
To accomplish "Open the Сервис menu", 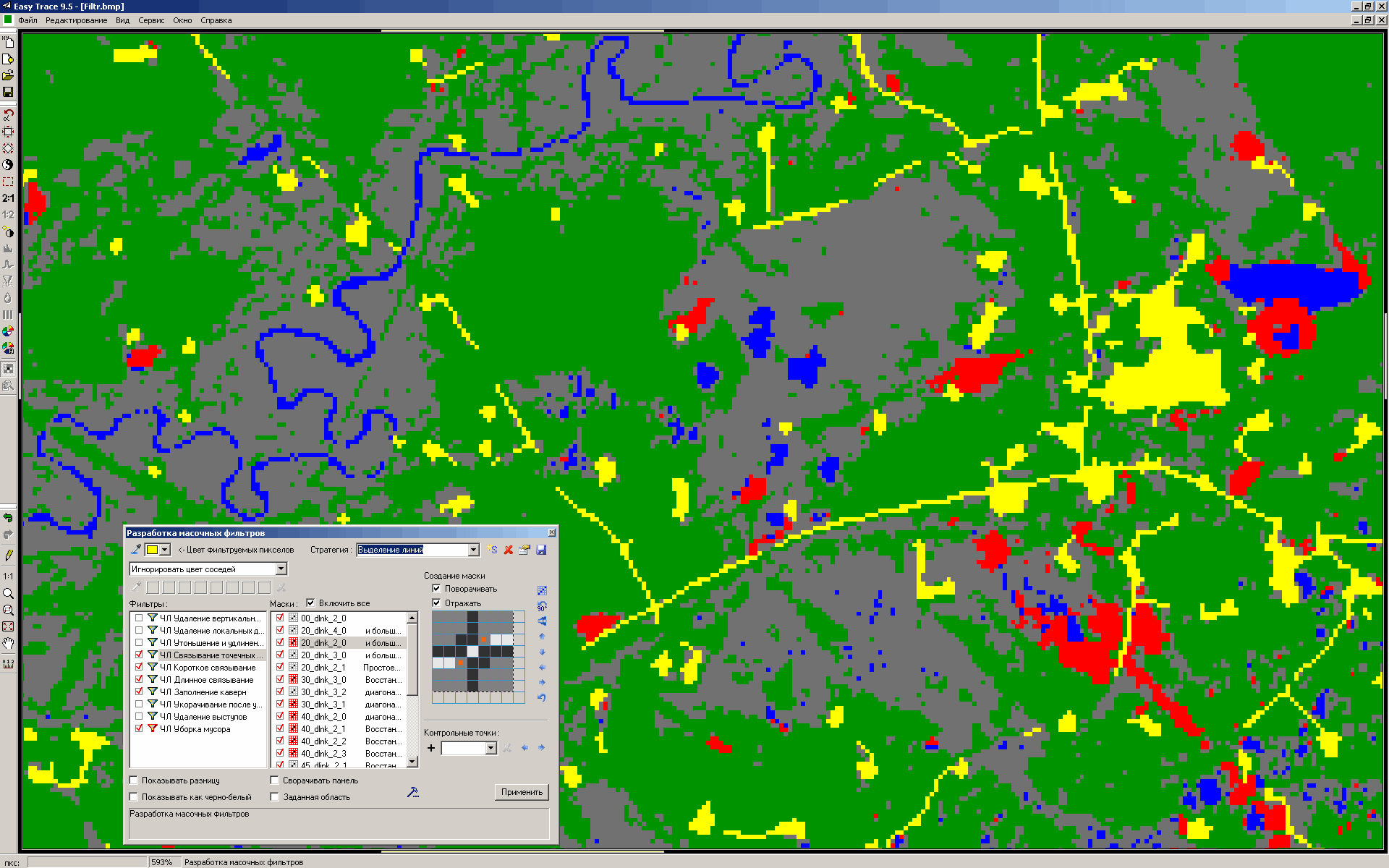I will coord(151,20).
